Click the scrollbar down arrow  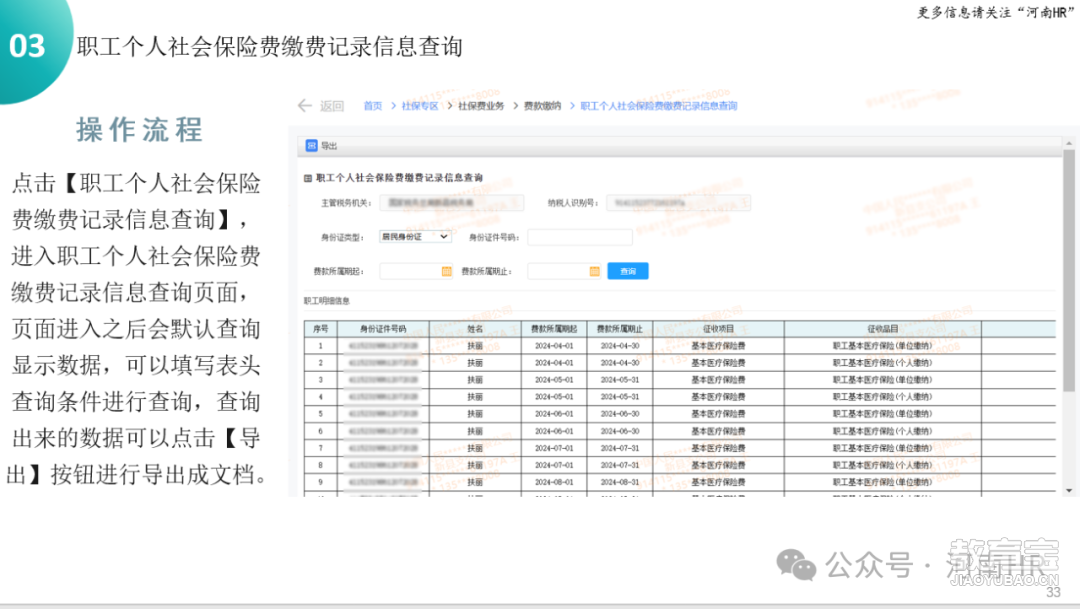(1069, 491)
